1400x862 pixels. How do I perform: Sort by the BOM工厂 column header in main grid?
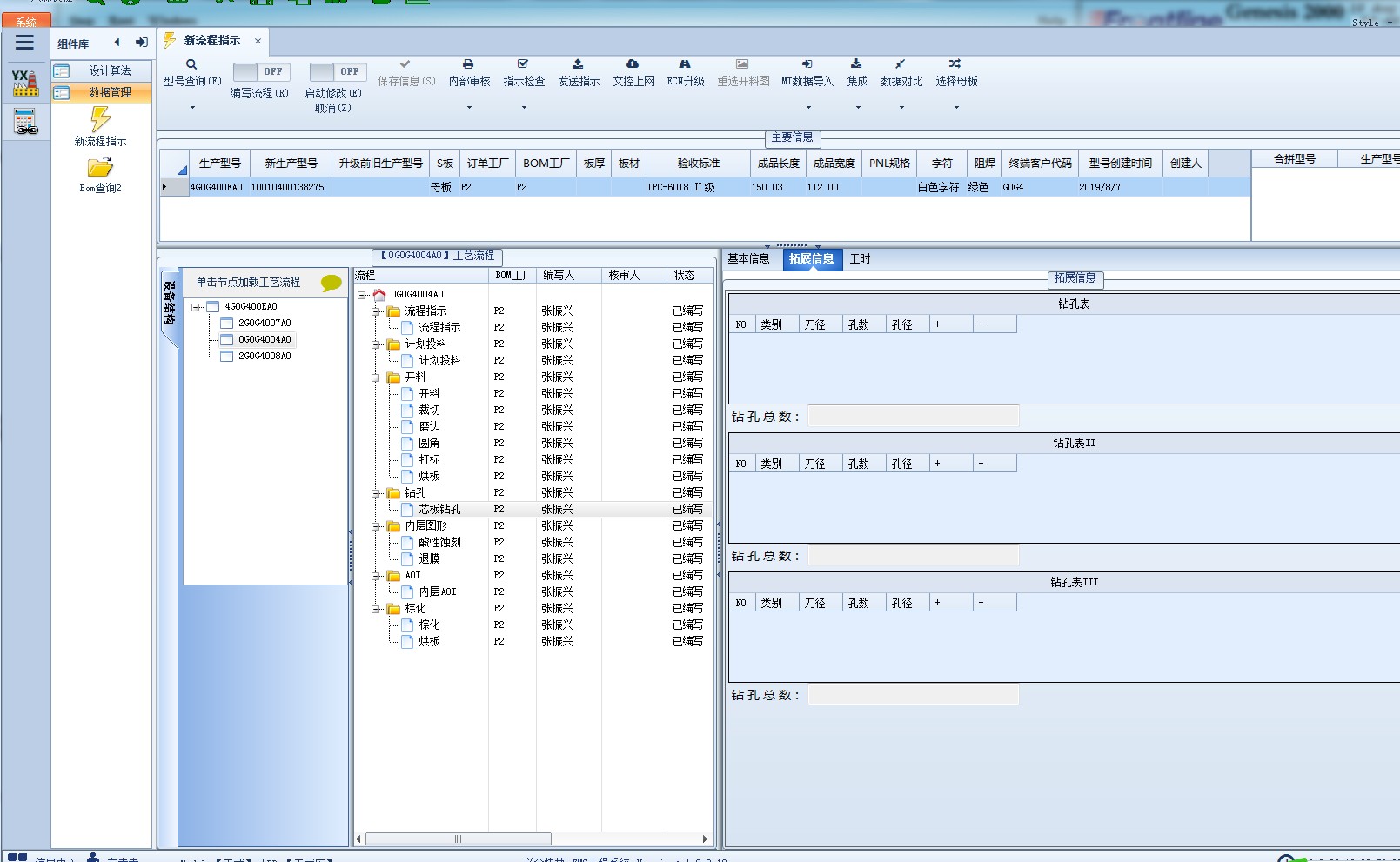(546, 164)
